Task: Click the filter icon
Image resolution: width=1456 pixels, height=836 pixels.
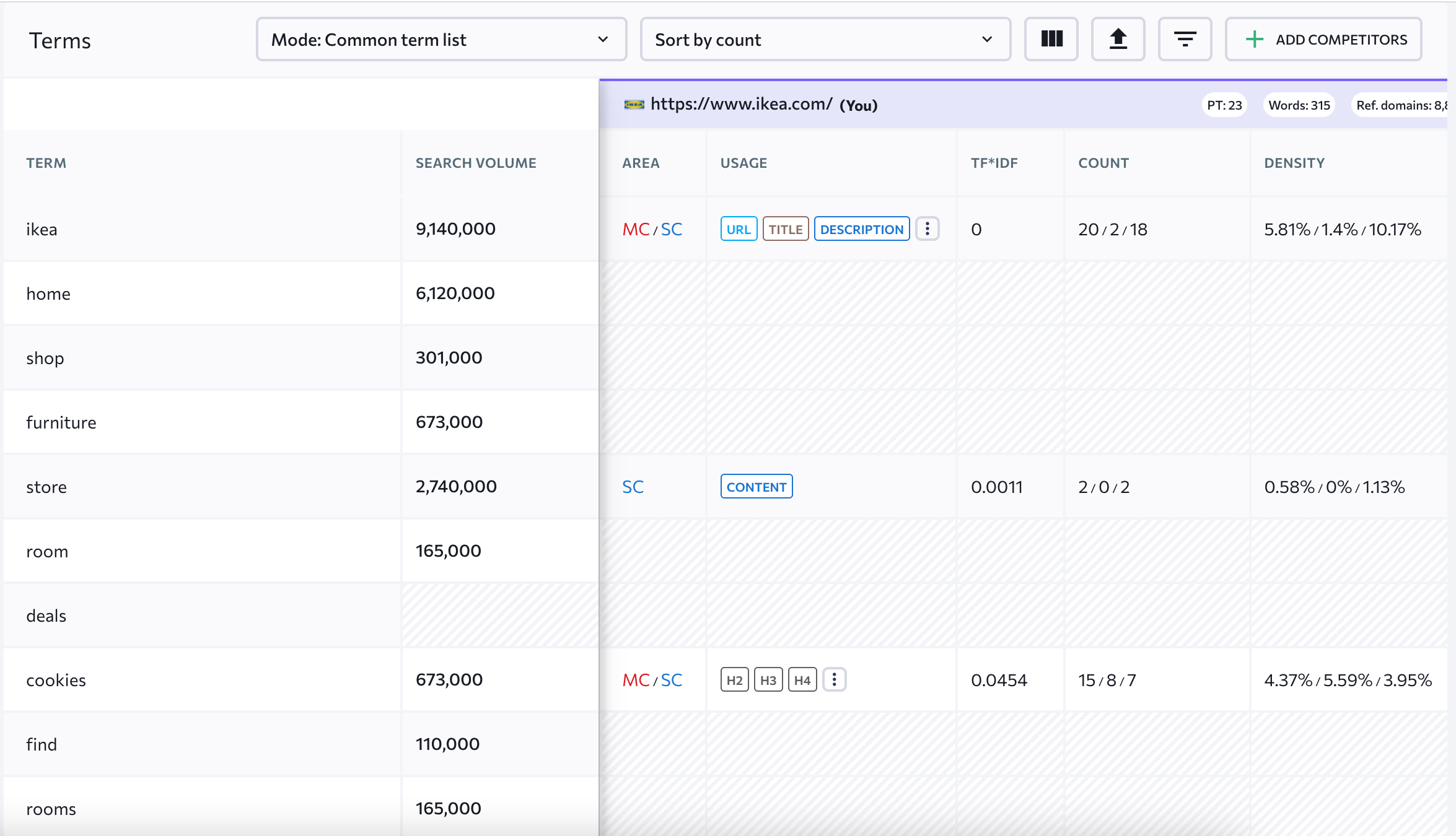Action: tap(1185, 40)
